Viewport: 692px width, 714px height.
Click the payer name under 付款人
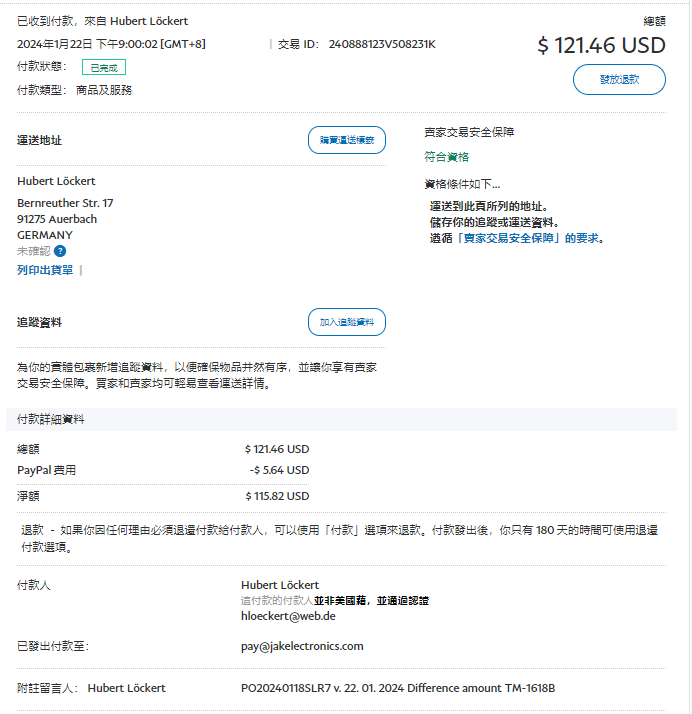280,585
